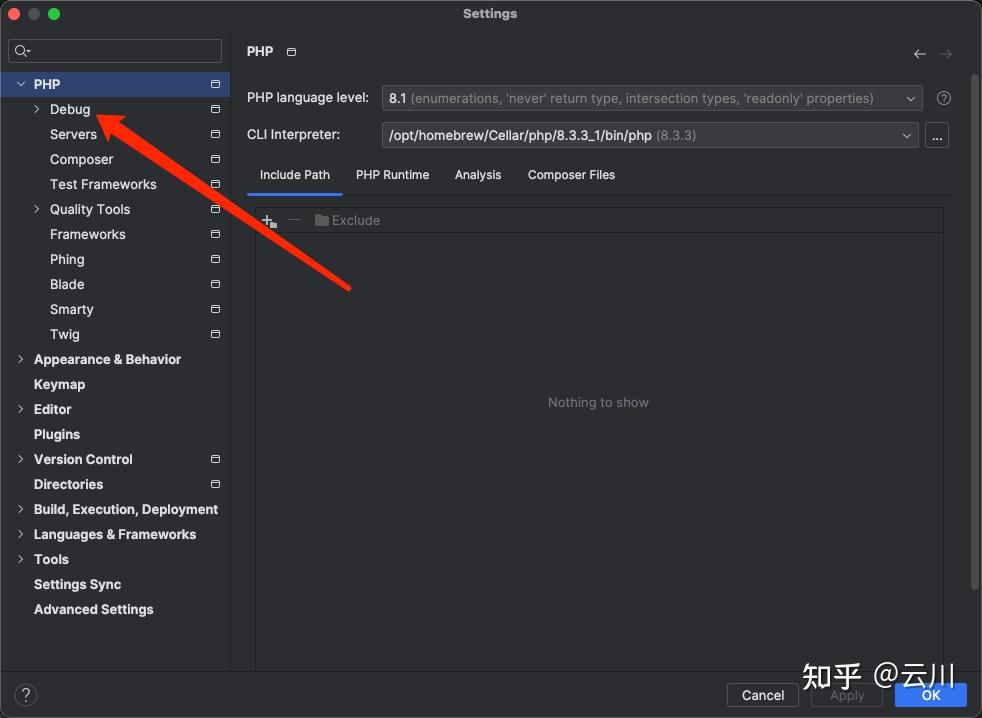Image resolution: width=982 pixels, height=718 pixels.
Task: Click project-level icon on Servers row
Action: tap(215, 134)
